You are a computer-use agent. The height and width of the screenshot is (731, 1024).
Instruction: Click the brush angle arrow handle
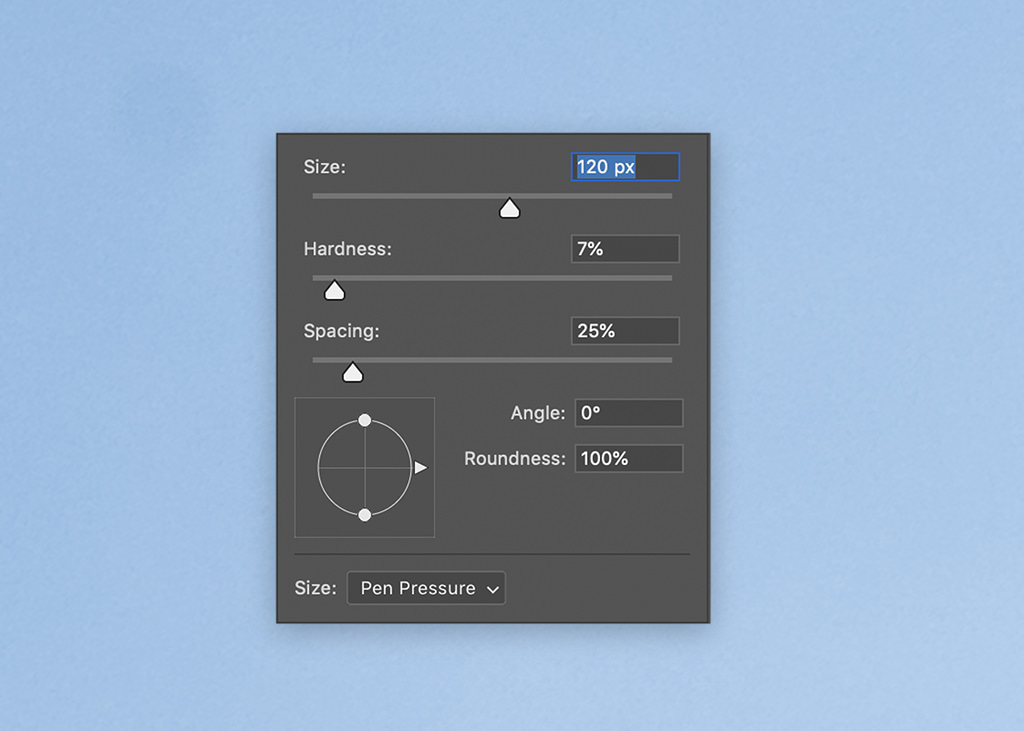421,468
